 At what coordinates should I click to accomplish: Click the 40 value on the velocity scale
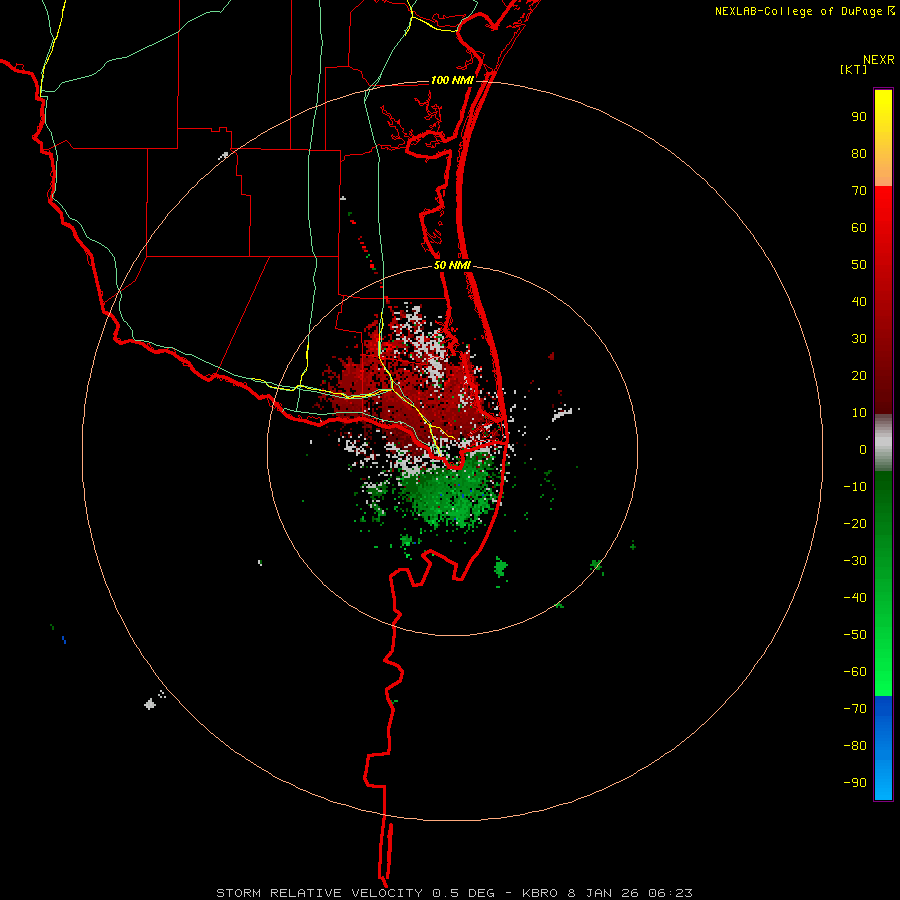(x=859, y=302)
